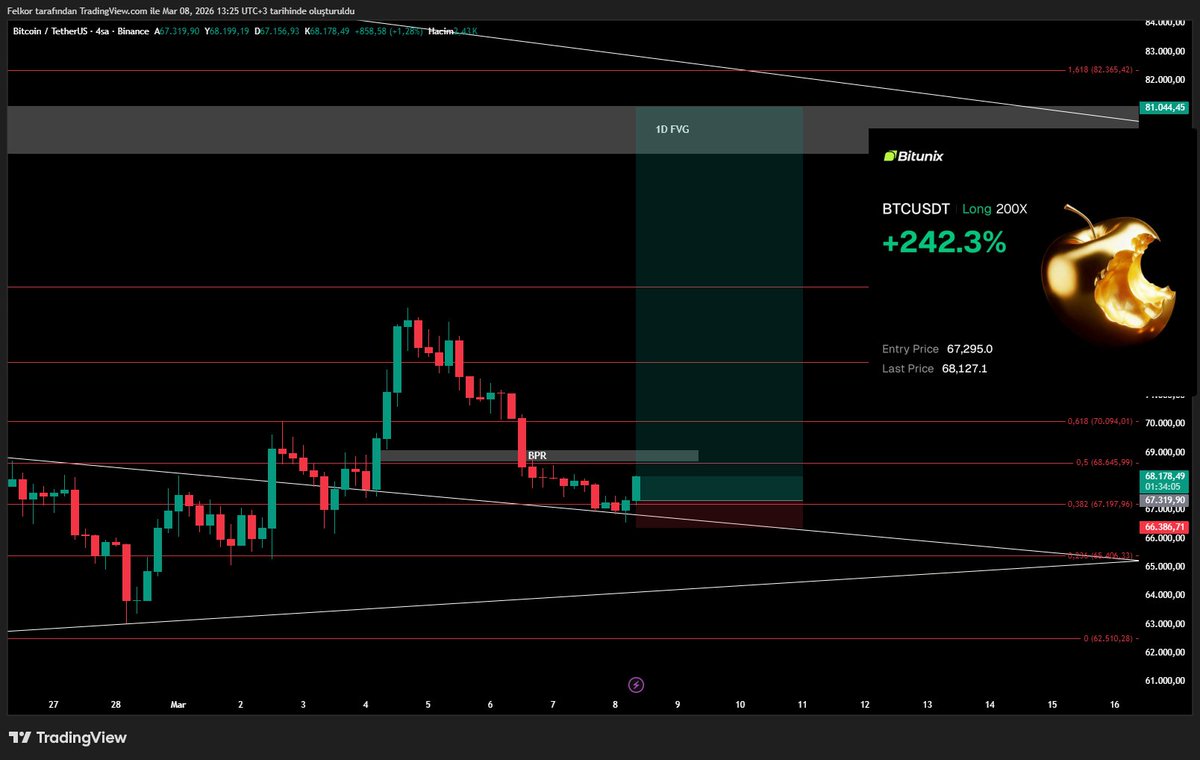Click the 27 date on time axis
1200x760 pixels.
pos(53,704)
